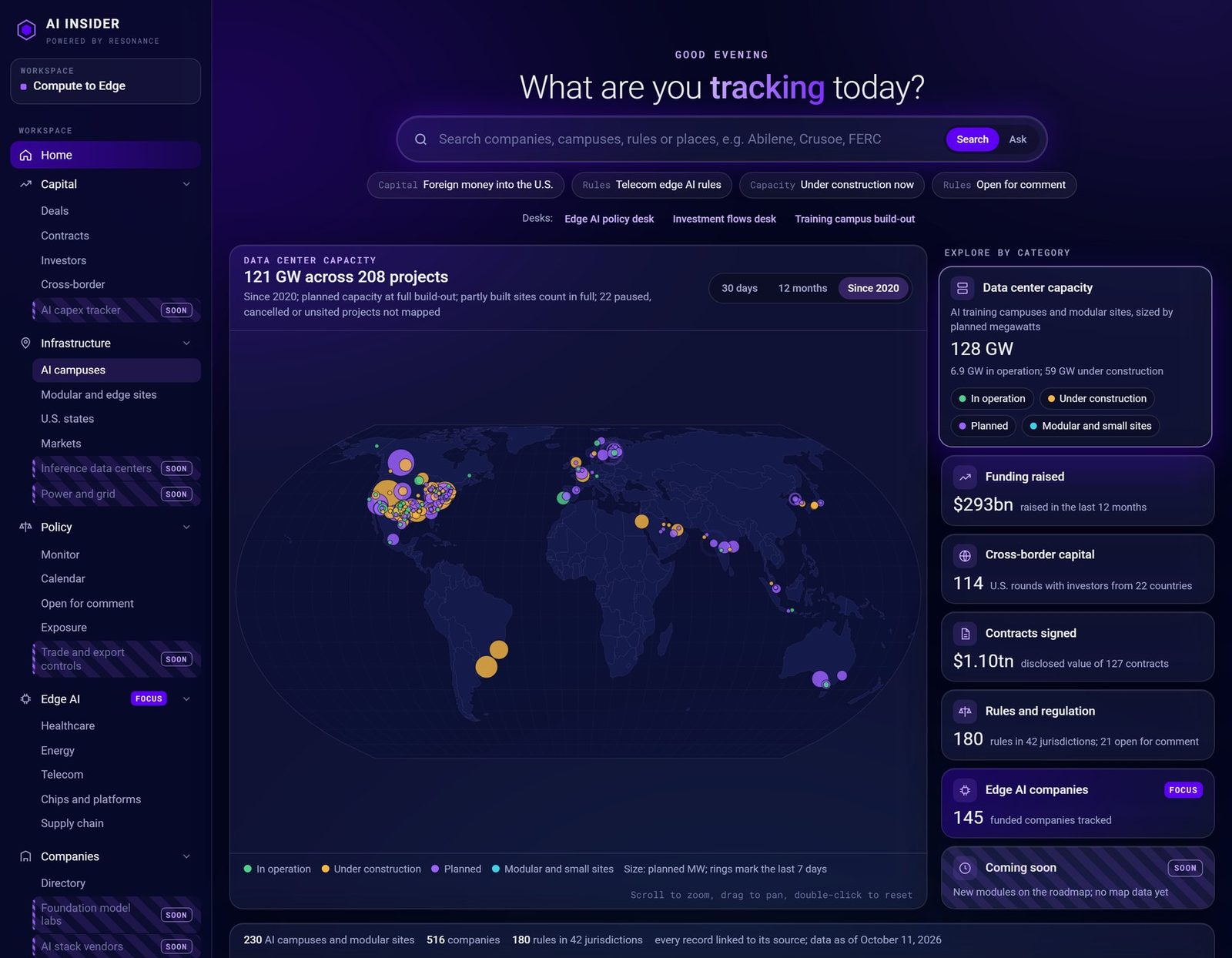Click the Rules and regulation scales icon

tap(965, 712)
